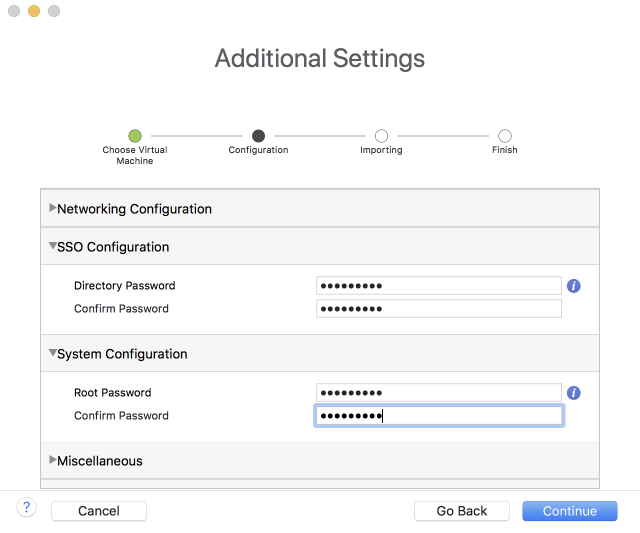The image size is (640, 533).
Task: Click the Additional Settings heading
Action: click(320, 58)
